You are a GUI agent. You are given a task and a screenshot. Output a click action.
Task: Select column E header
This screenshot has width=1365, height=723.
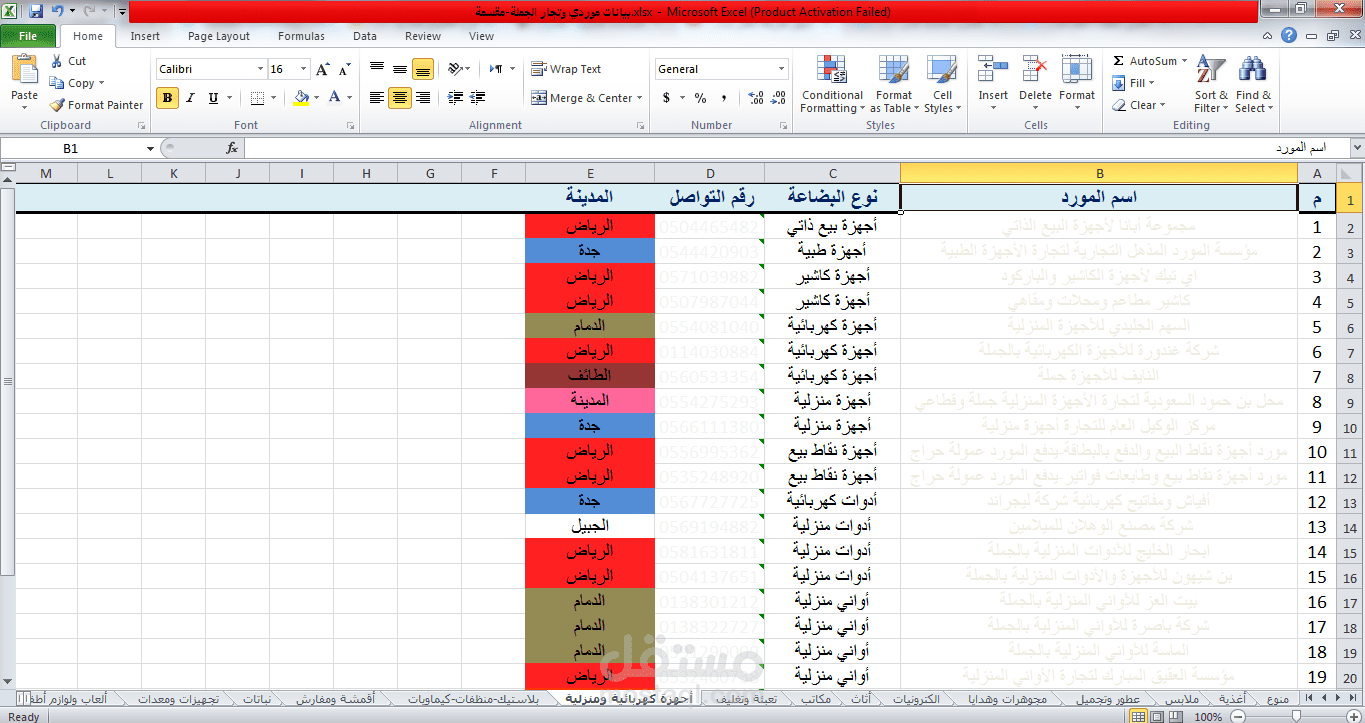pos(590,173)
